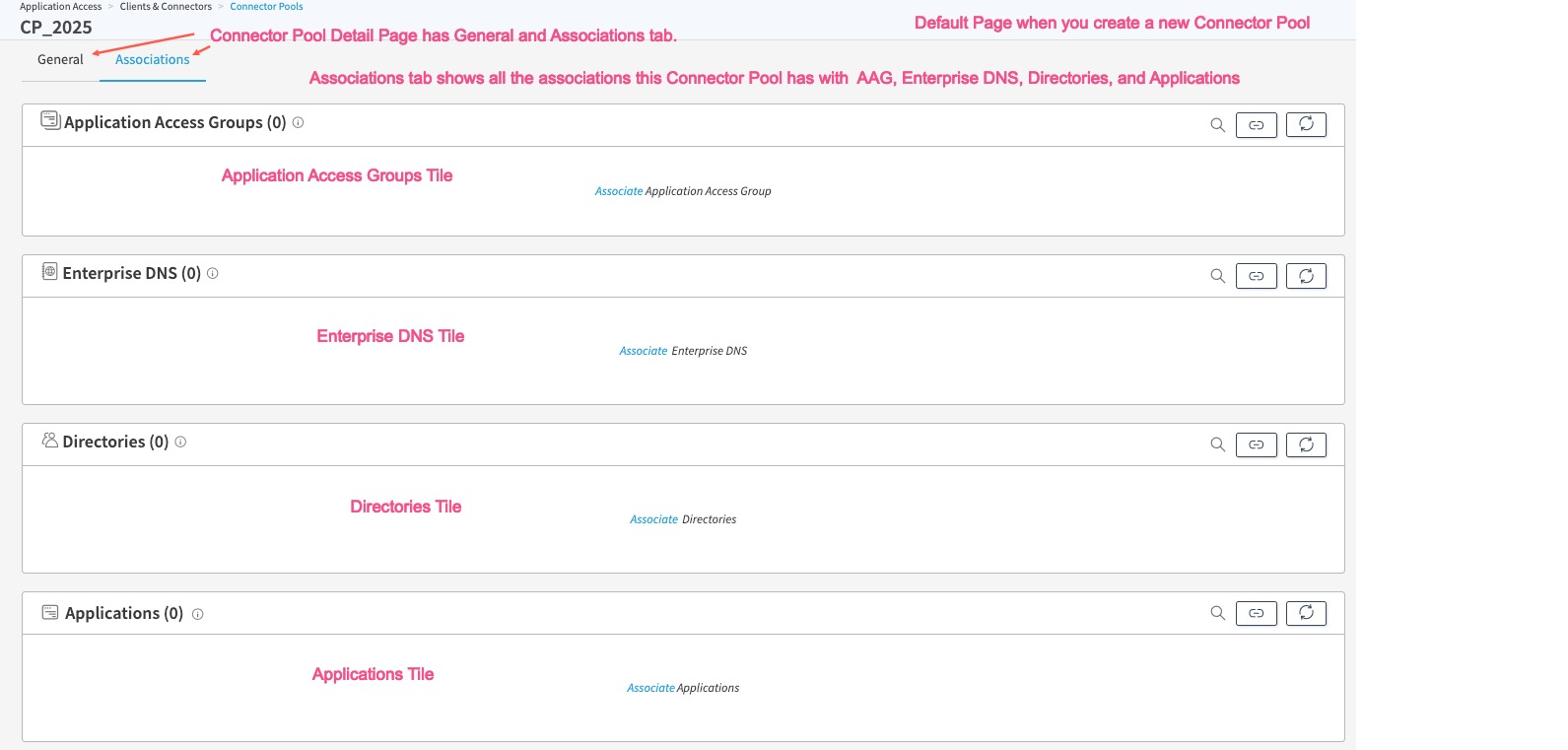The height and width of the screenshot is (750, 1568).
Task: Search within Application Access Groups tile
Action: point(1217,125)
